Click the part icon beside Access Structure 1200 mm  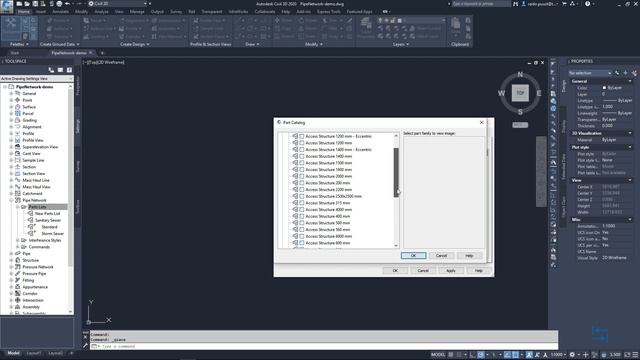(x=295, y=143)
